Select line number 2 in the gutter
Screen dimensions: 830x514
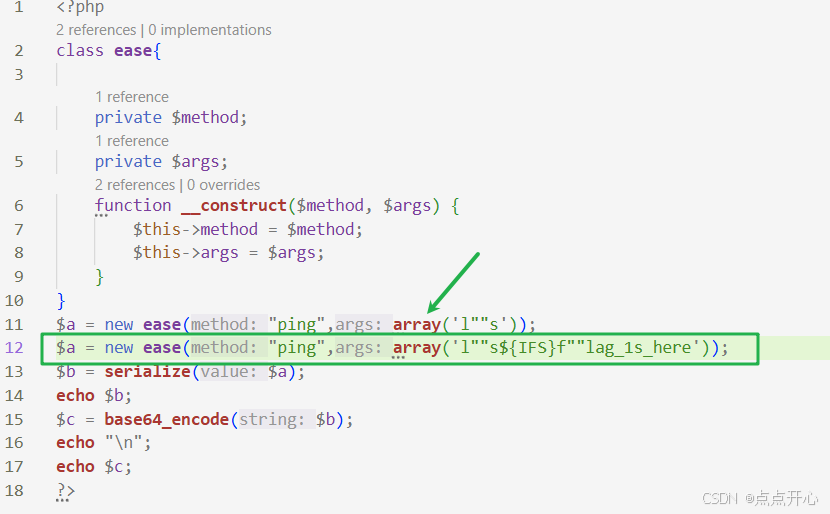point(19,51)
